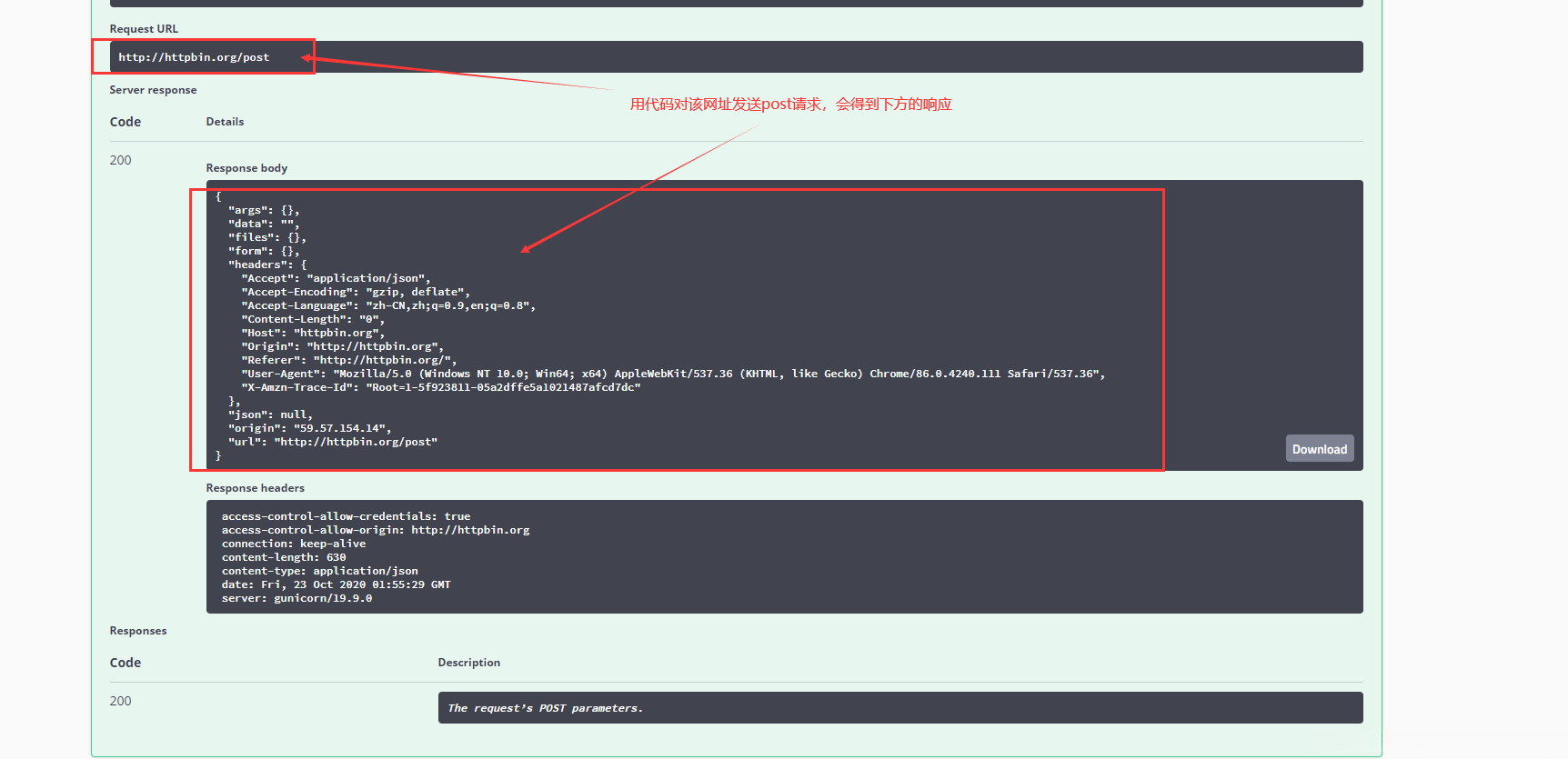Screen dimensions: 1568x759
Task: Click the "Request URL" label
Action: point(144,29)
